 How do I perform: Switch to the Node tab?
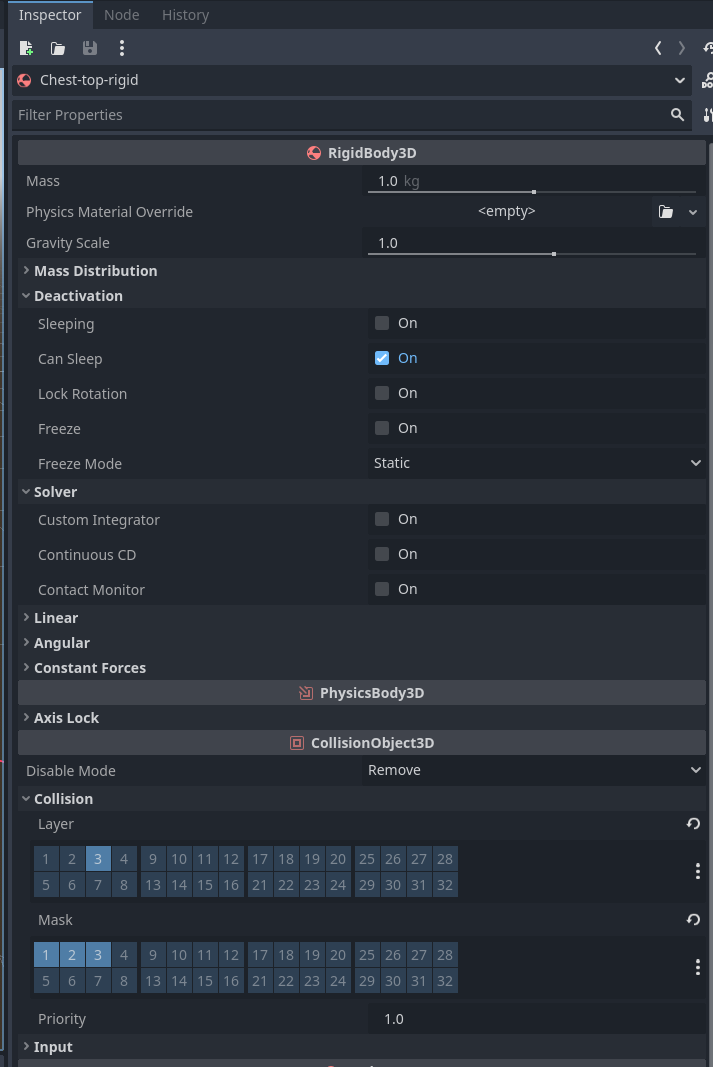[x=122, y=15]
